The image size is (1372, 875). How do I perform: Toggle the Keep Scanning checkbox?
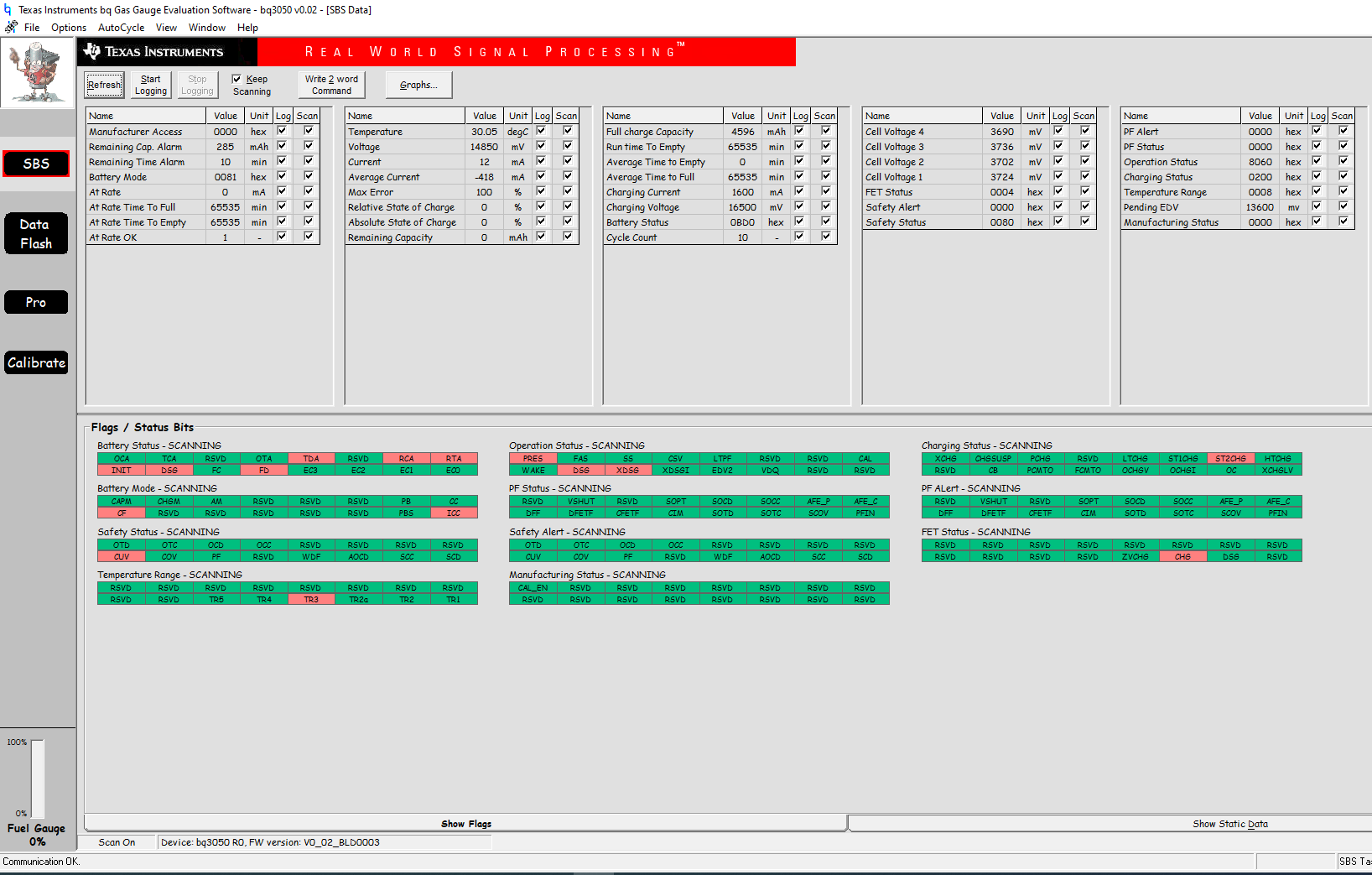[x=236, y=79]
